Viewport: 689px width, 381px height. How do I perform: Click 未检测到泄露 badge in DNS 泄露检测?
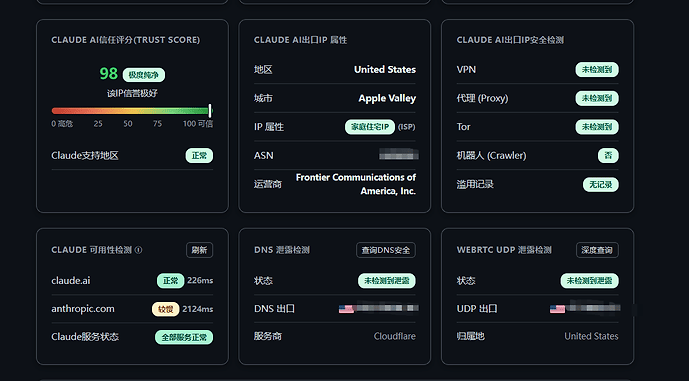pos(387,281)
